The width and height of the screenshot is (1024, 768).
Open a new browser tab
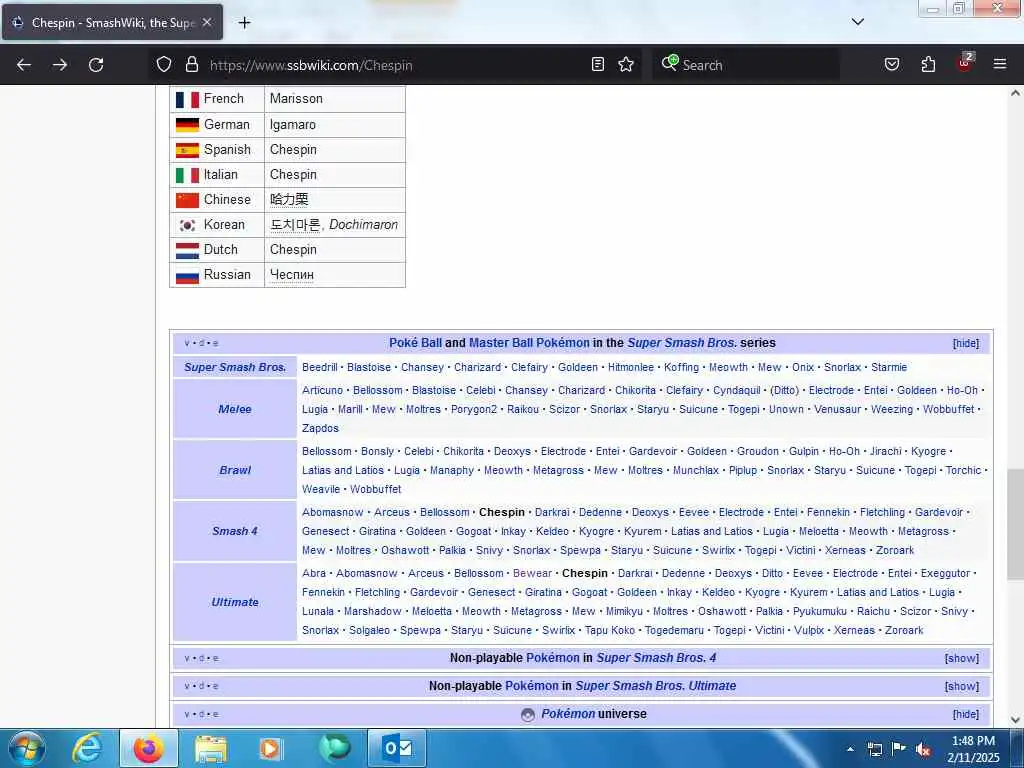tap(244, 23)
